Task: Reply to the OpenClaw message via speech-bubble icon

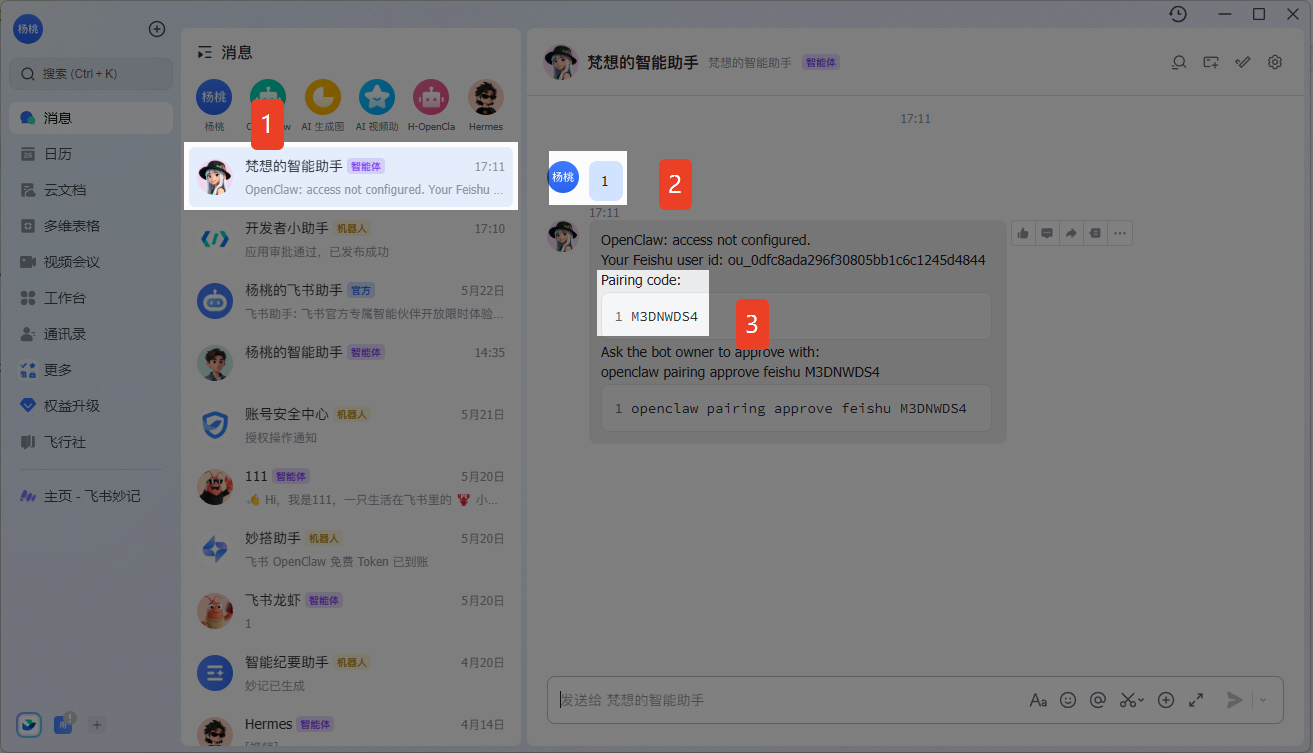Action: coord(1047,233)
